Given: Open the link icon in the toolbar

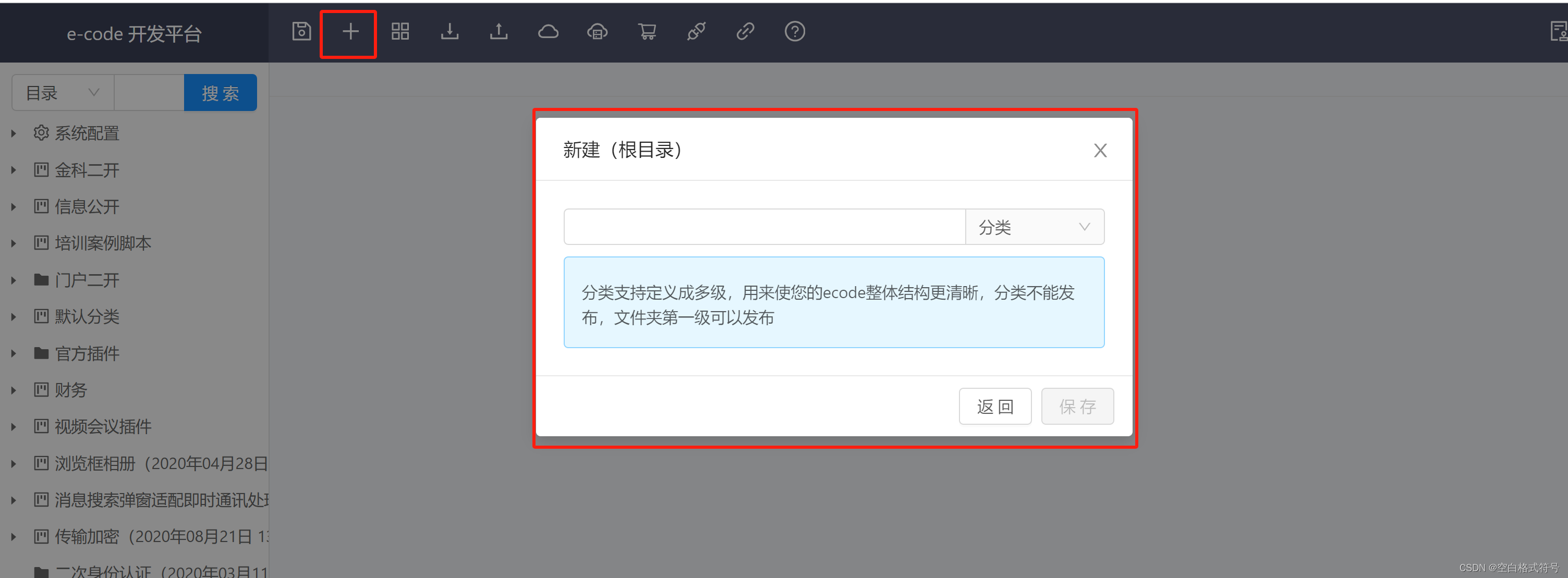Looking at the screenshot, I should tap(745, 31).
